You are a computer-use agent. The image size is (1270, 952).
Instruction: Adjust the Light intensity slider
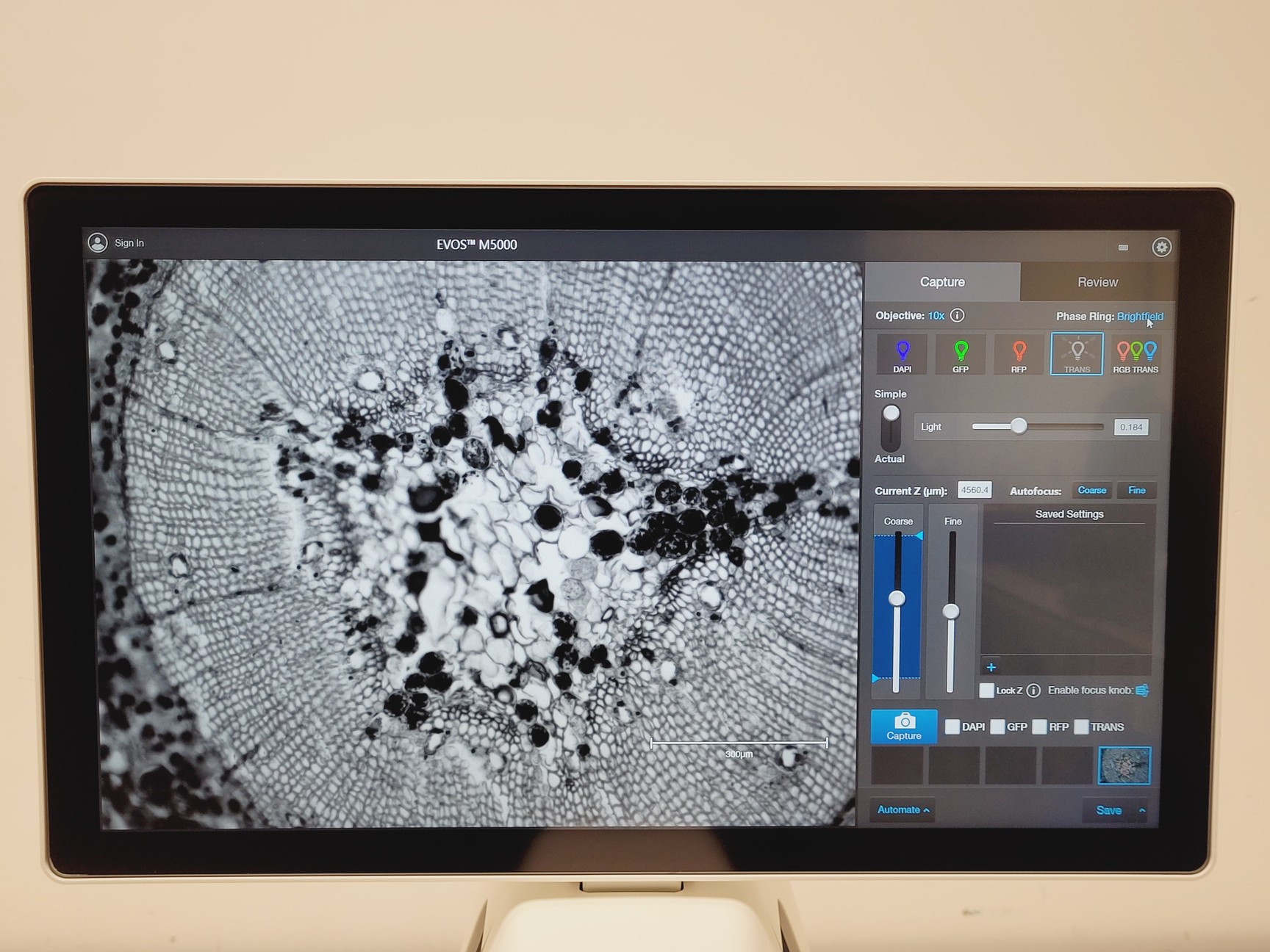pos(1019,426)
